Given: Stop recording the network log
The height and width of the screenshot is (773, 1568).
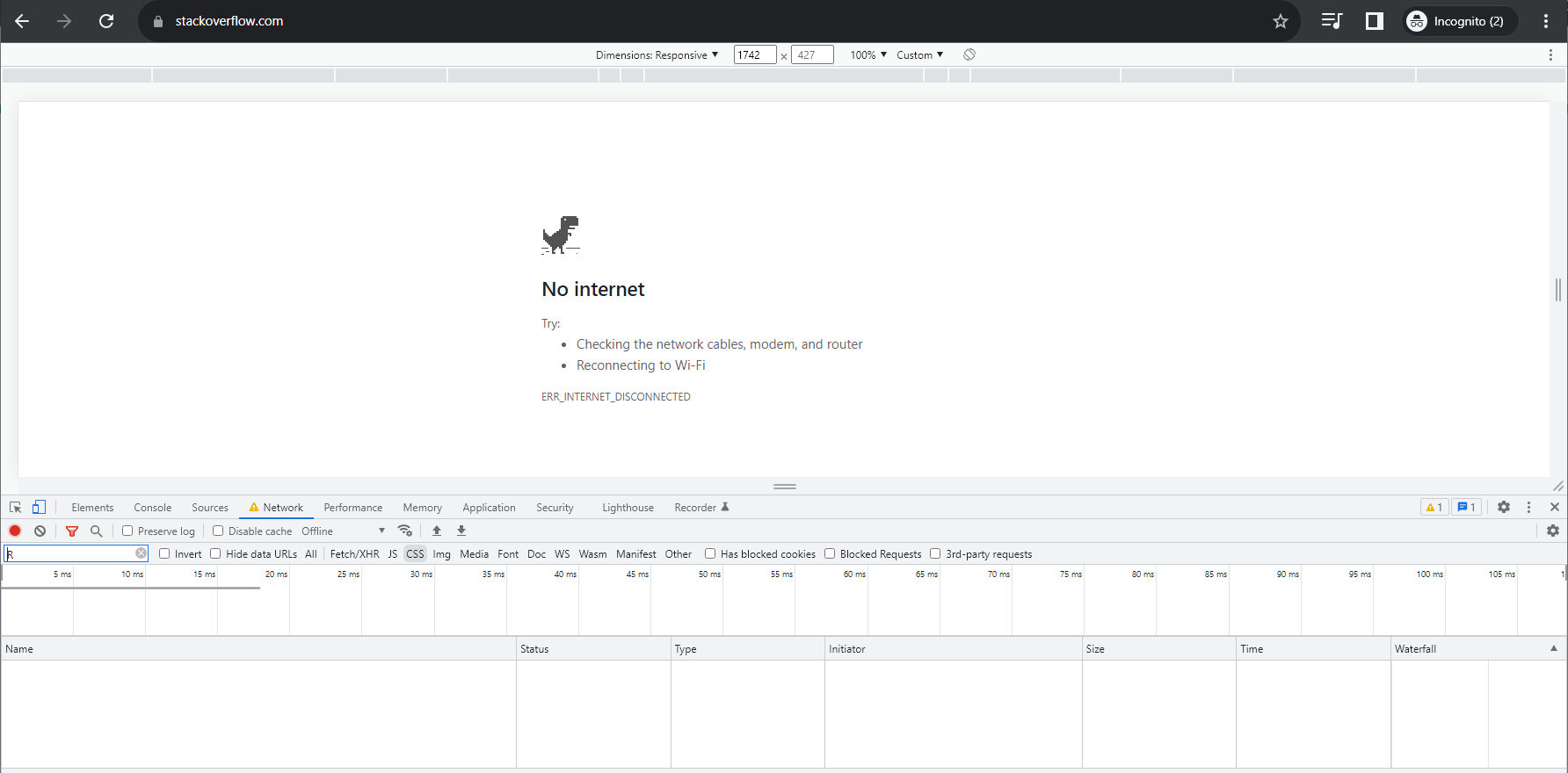Looking at the screenshot, I should tap(15, 531).
